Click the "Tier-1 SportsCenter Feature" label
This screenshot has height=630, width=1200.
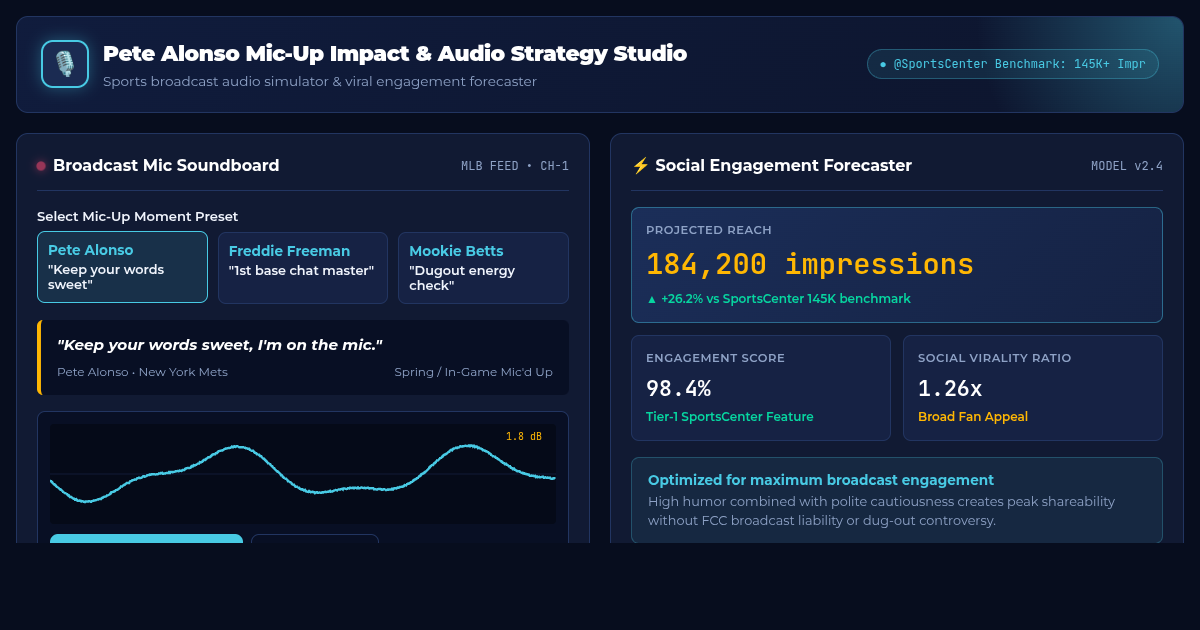point(730,417)
